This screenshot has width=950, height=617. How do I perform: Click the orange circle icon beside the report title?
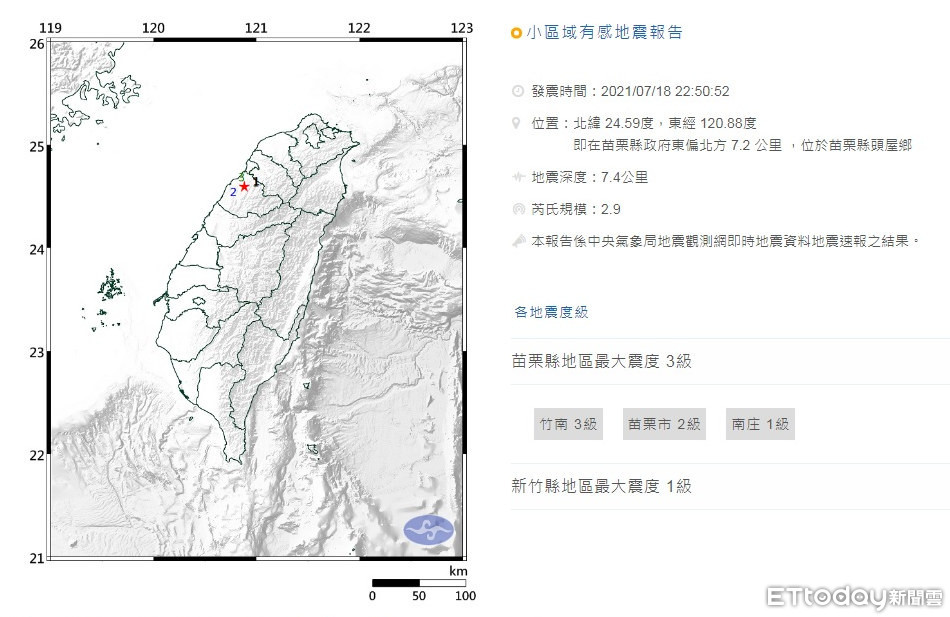(x=516, y=33)
